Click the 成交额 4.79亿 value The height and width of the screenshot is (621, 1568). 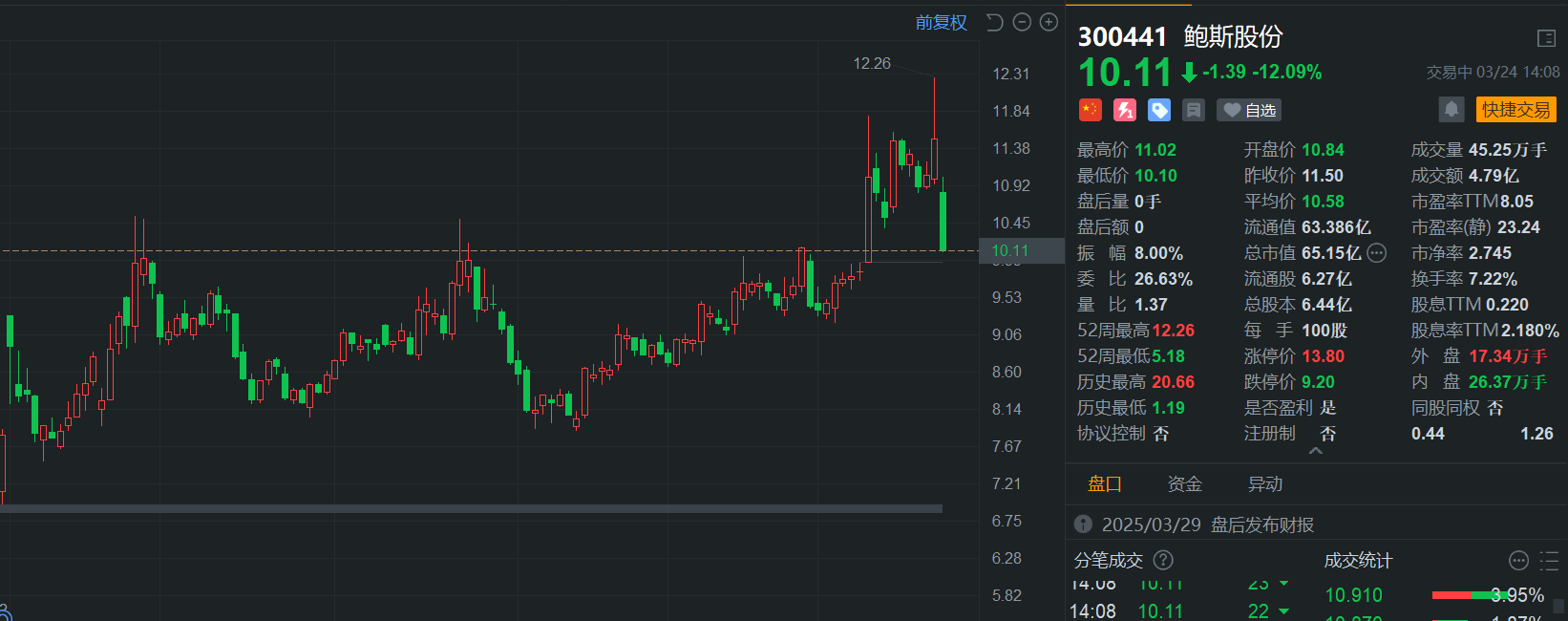[1494, 176]
